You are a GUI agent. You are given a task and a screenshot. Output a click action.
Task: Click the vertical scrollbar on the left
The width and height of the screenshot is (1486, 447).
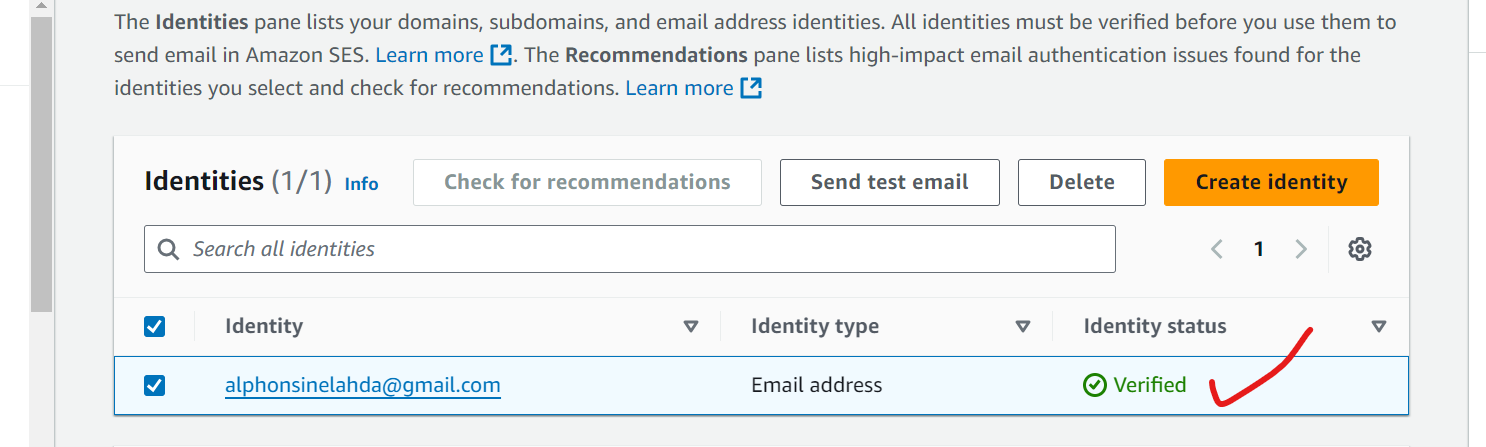pos(41,160)
